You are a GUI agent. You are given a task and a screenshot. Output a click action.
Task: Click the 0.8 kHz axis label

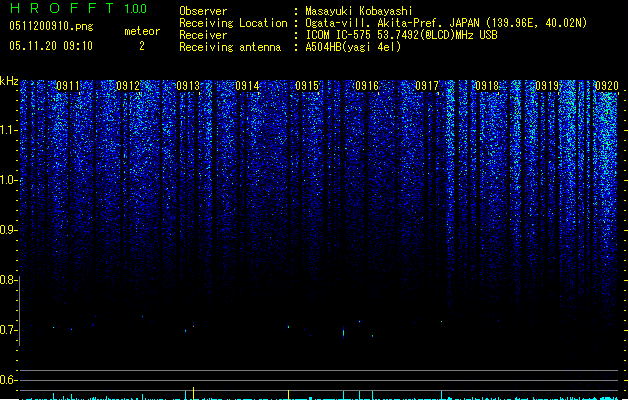click(9, 280)
